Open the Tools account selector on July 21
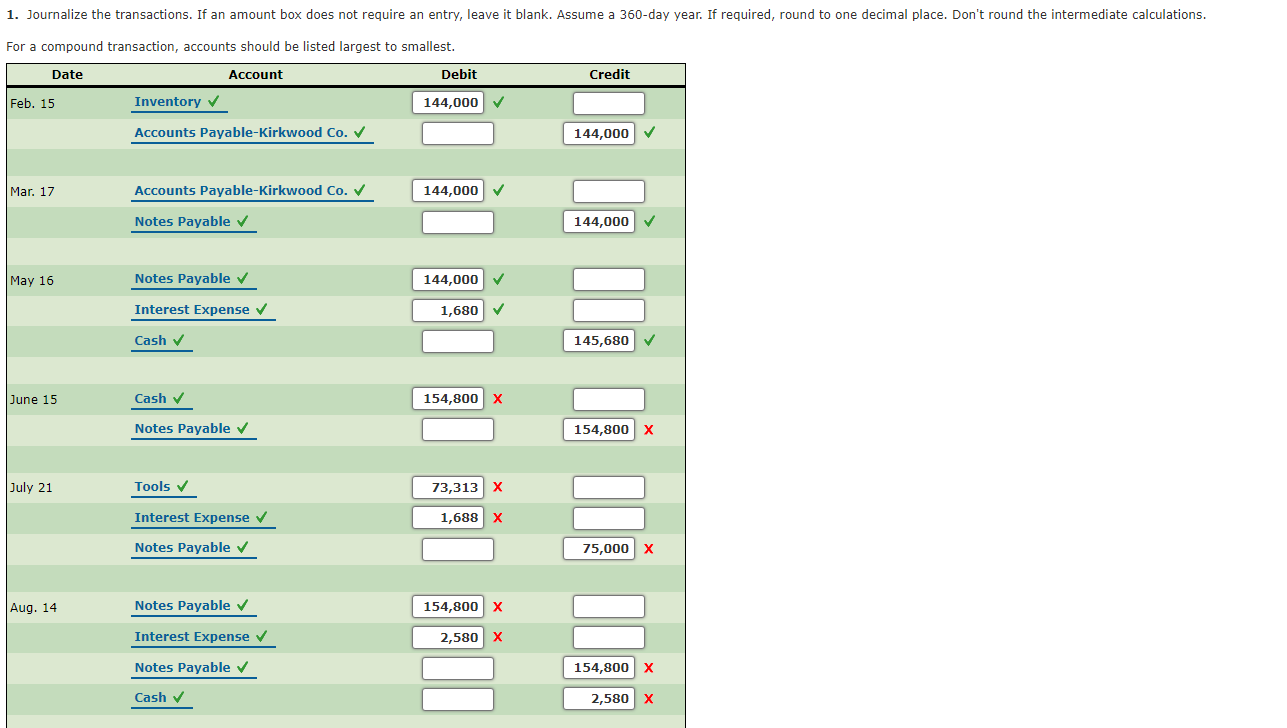The width and height of the screenshot is (1287, 728). pos(150,487)
